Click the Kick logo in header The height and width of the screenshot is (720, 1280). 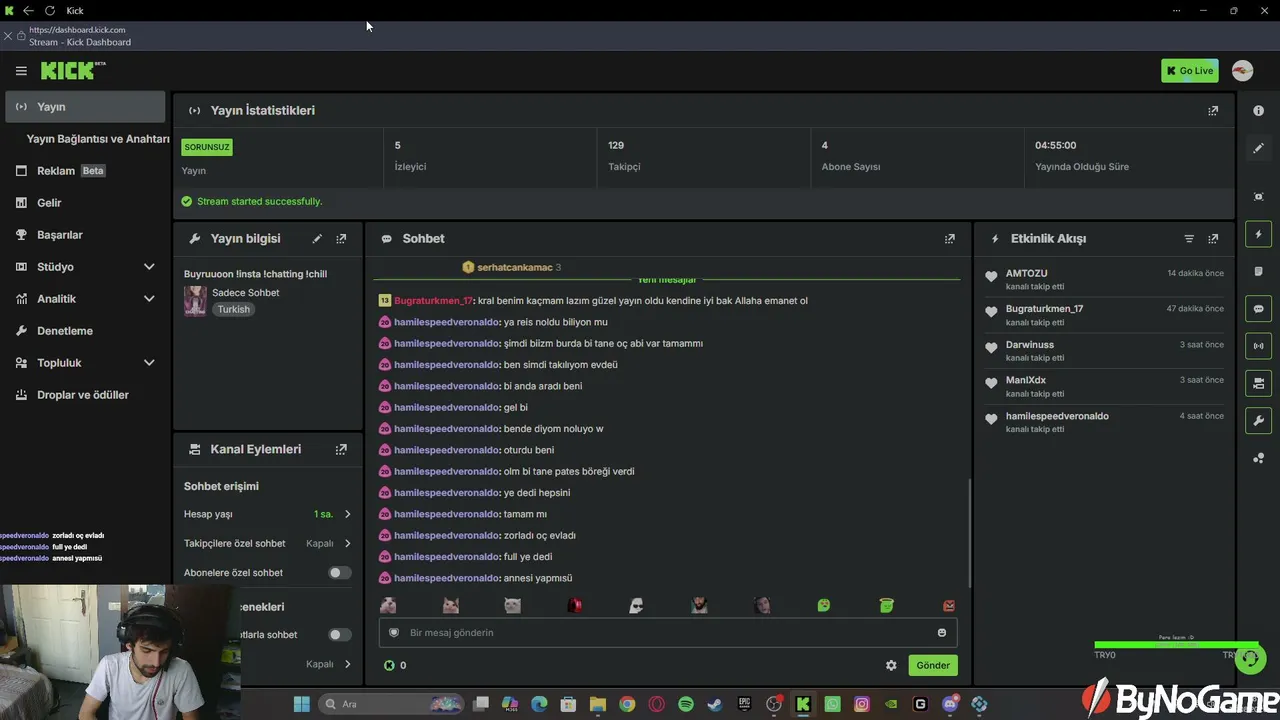[x=73, y=70]
